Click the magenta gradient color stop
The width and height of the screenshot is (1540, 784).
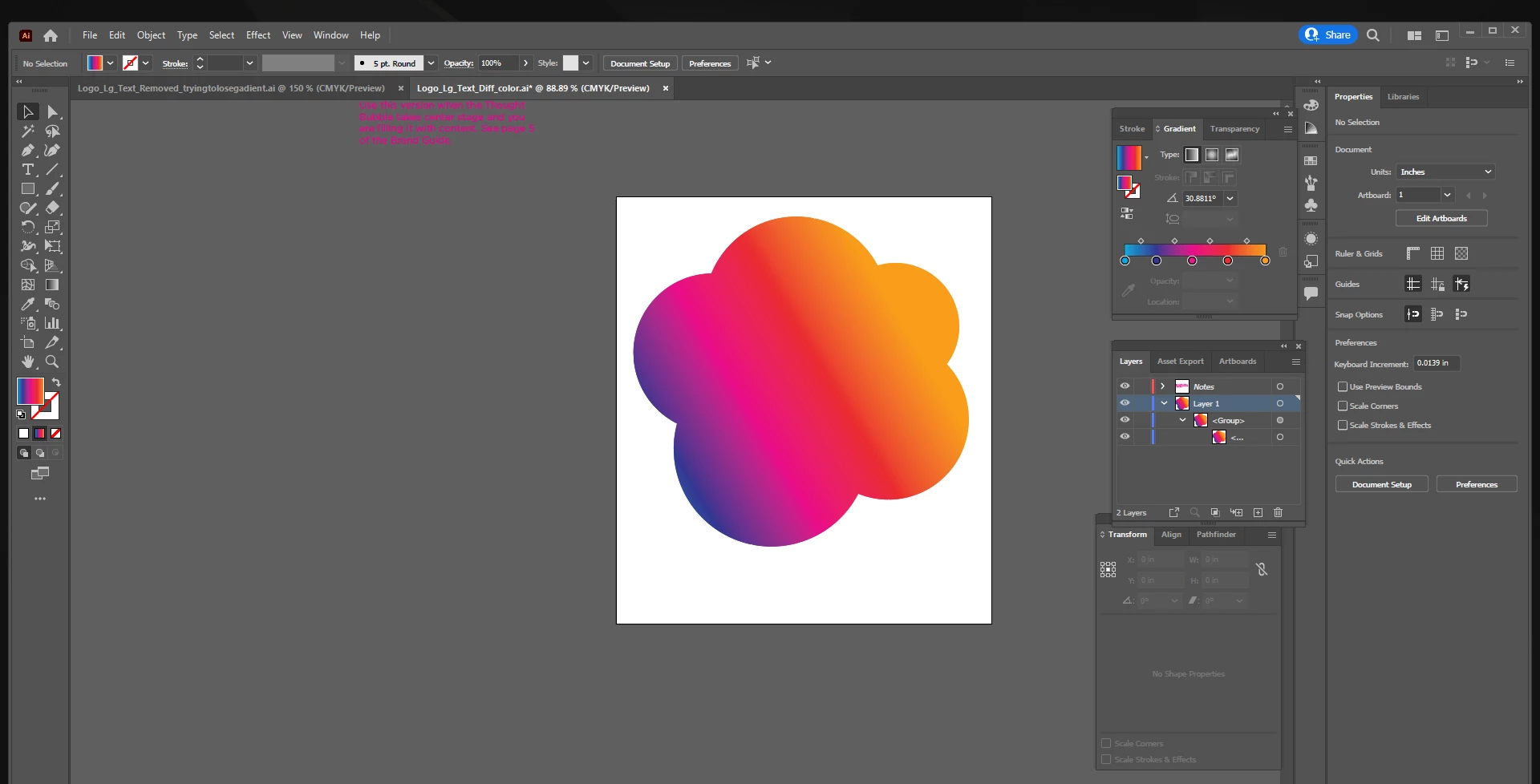pyautogui.click(x=1192, y=261)
